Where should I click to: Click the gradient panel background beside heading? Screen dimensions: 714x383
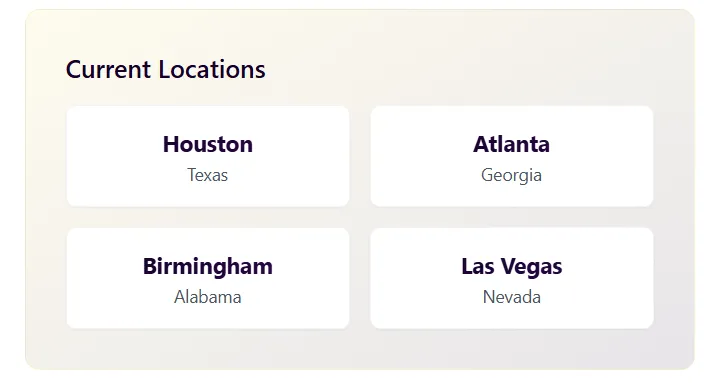(x=455, y=68)
